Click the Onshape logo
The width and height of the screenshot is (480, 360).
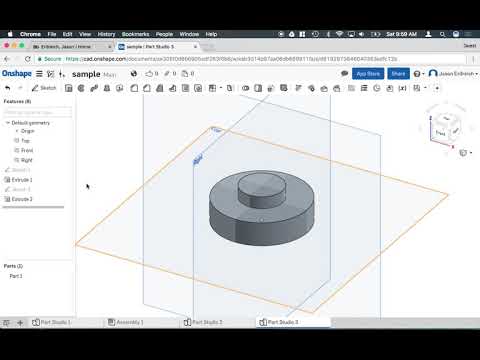(x=17, y=73)
